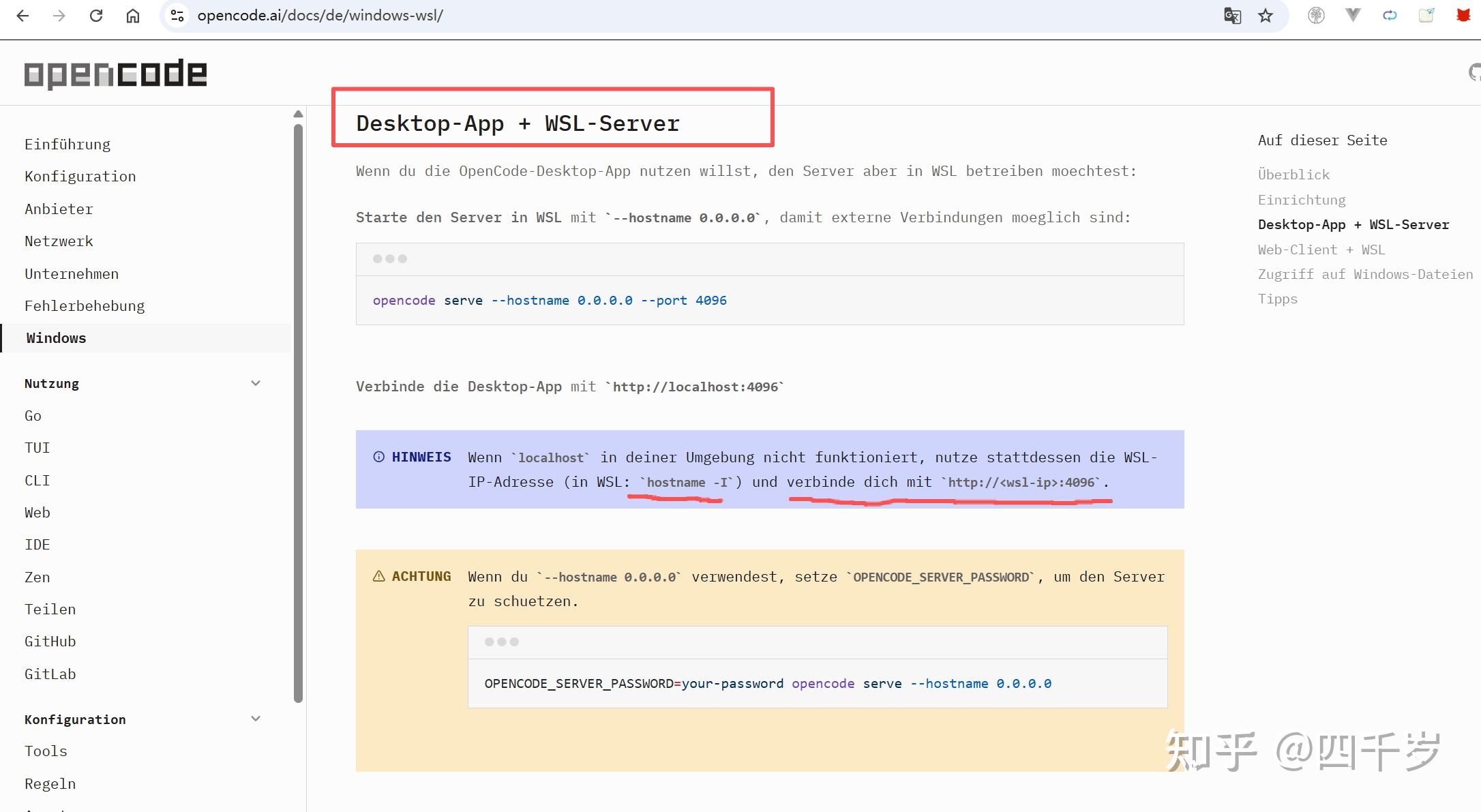View site information icon in address bar
Image resolution: width=1481 pixels, height=812 pixels.
[177, 16]
